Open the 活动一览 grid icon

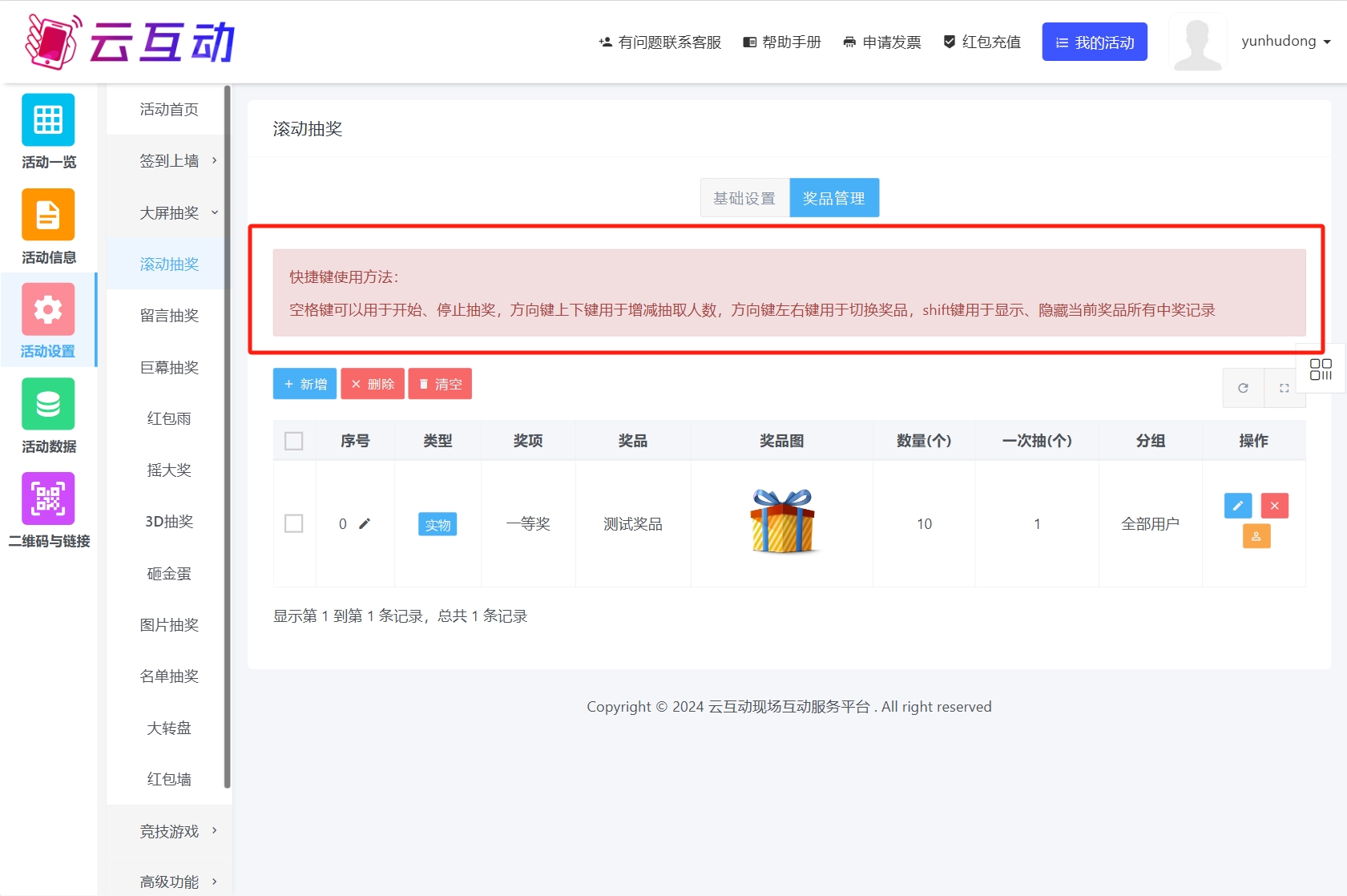[48, 120]
